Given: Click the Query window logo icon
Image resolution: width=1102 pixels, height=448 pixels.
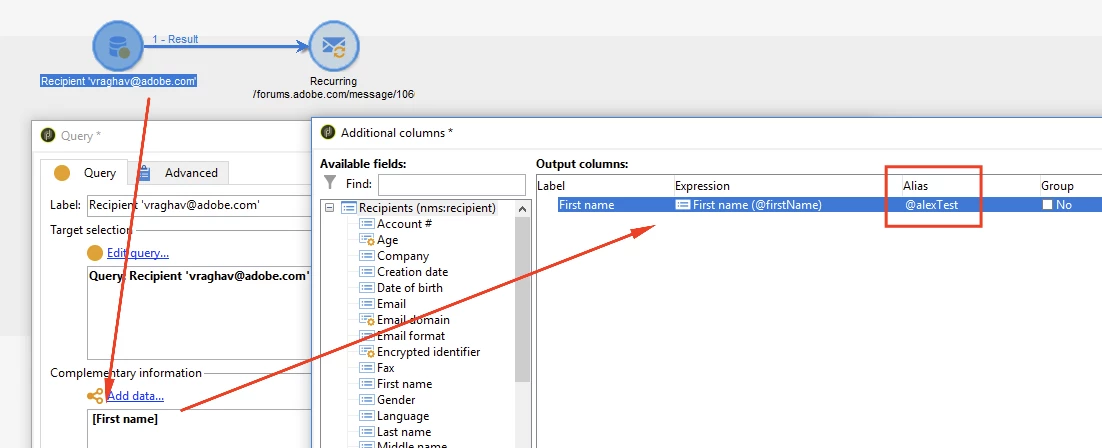Looking at the screenshot, I should coord(48,136).
